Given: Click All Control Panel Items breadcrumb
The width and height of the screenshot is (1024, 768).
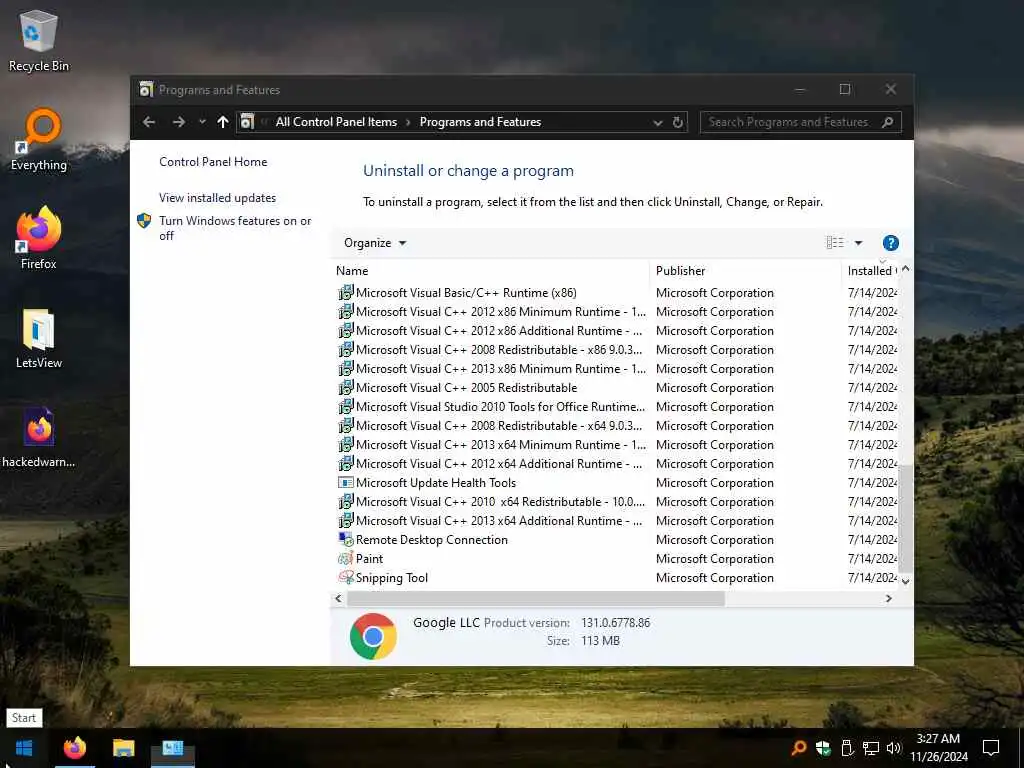Looking at the screenshot, I should tap(336, 122).
